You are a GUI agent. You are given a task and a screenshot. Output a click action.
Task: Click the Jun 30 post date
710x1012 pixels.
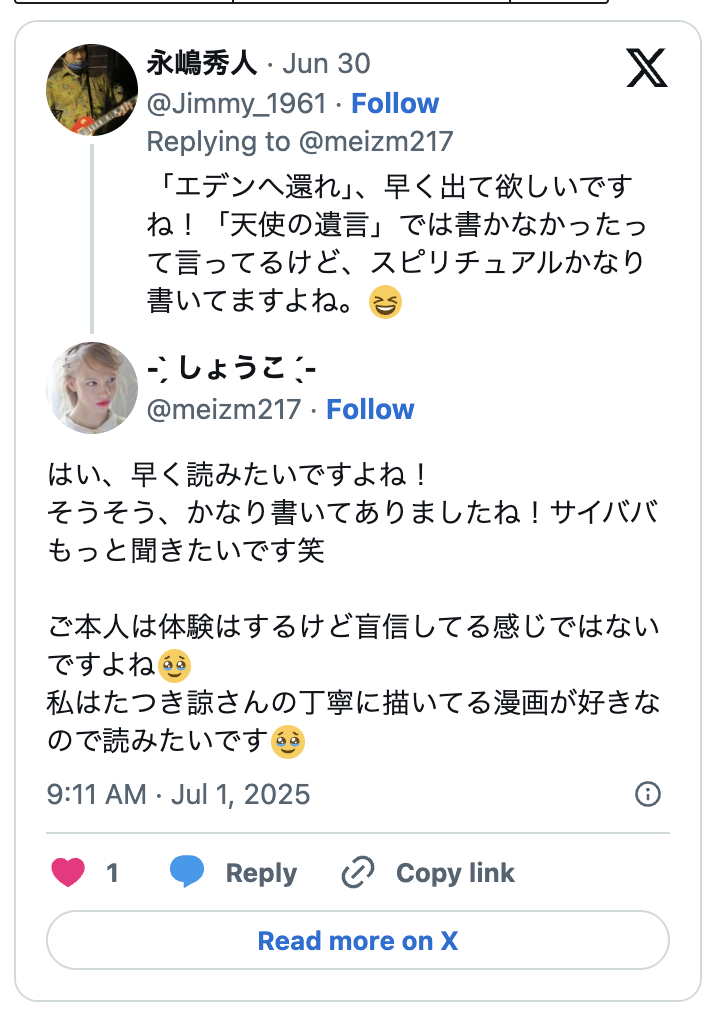click(326, 64)
